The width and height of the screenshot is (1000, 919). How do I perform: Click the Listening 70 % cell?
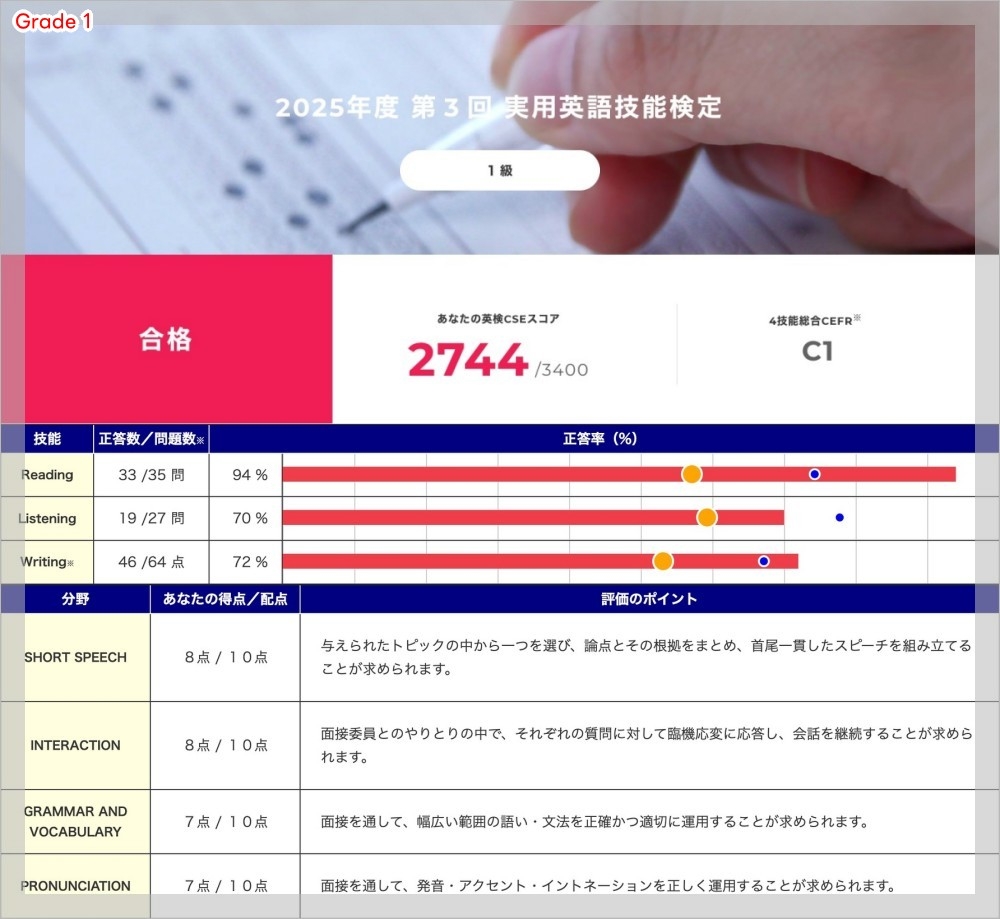pyautogui.click(x=250, y=518)
